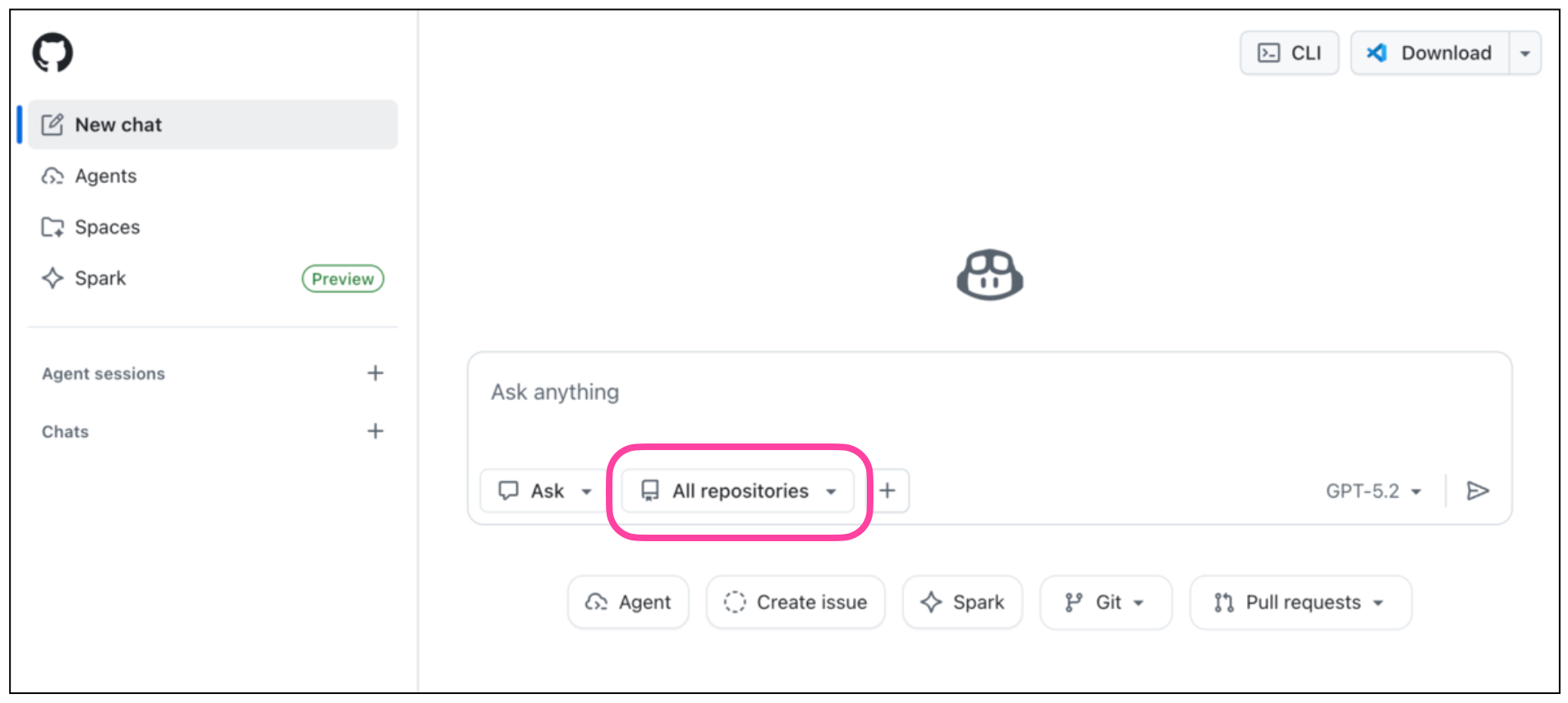Open the GPT-5.2 model selector
The height and width of the screenshot is (703, 1568).
point(1373,490)
